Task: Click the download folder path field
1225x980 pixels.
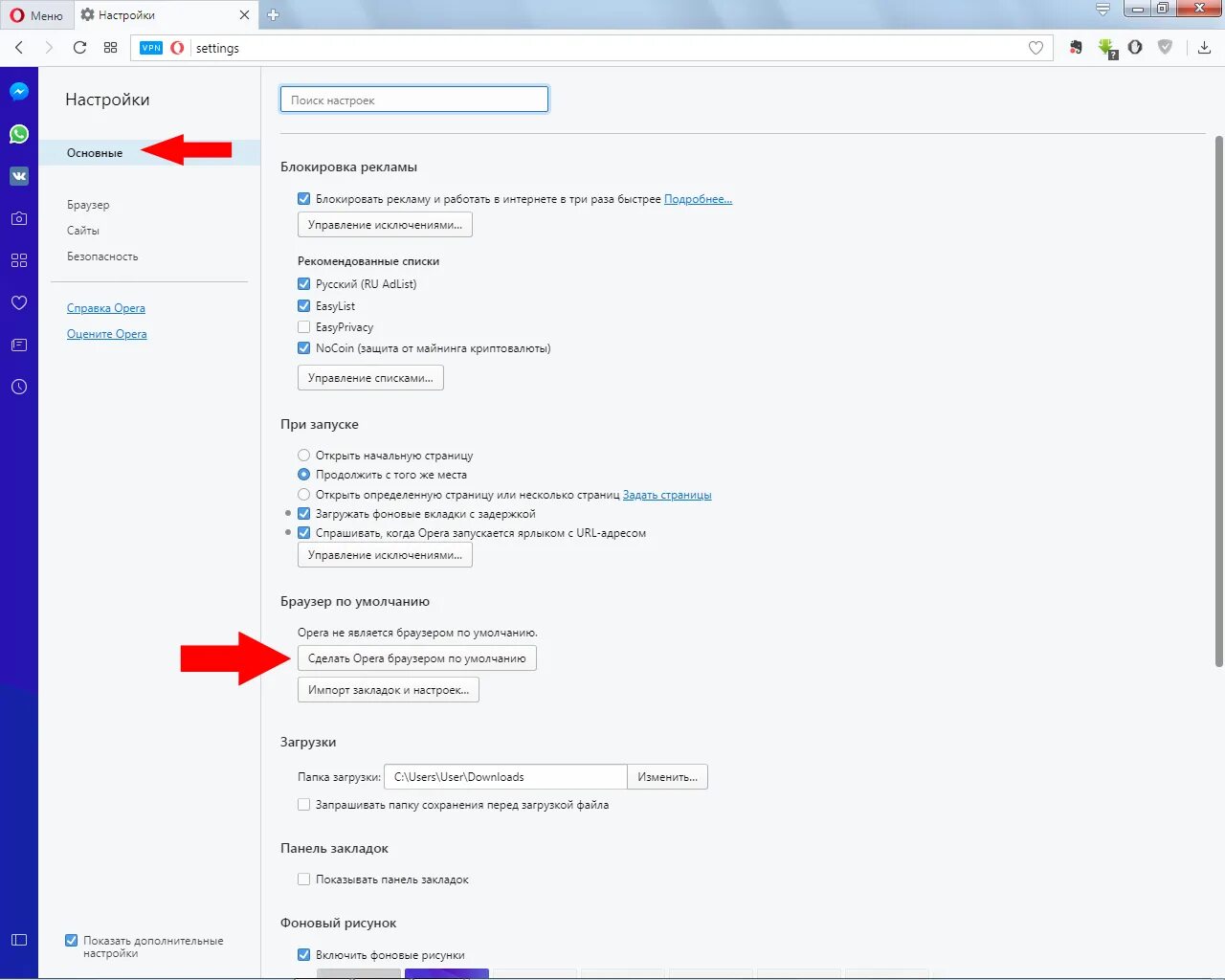Action: [x=505, y=777]
